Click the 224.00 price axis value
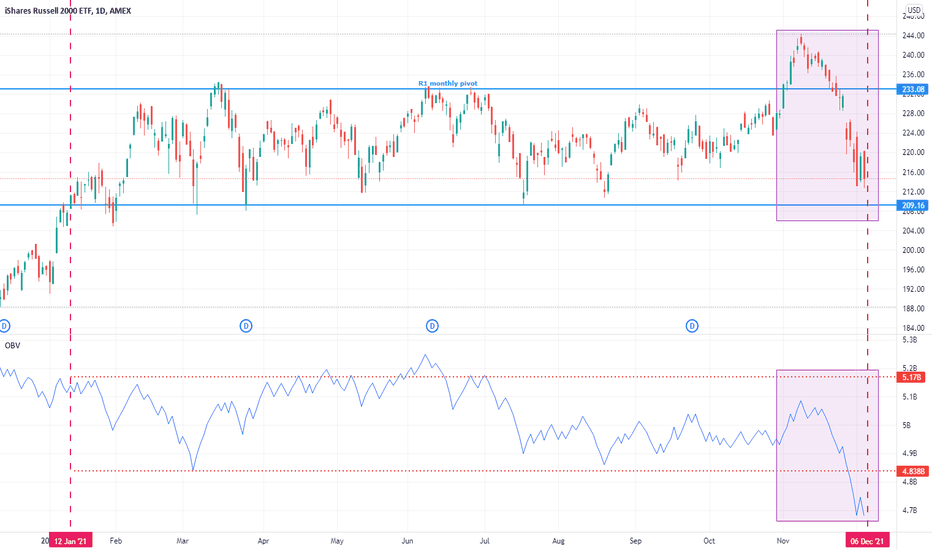 tap(913, 133)
